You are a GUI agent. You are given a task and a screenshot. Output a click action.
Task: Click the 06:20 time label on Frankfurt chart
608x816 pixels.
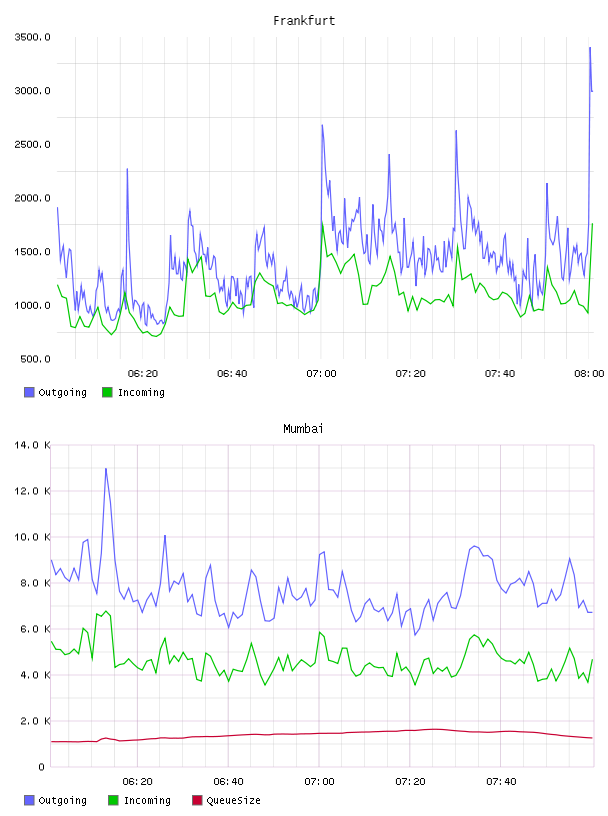[x=143, y=374]
